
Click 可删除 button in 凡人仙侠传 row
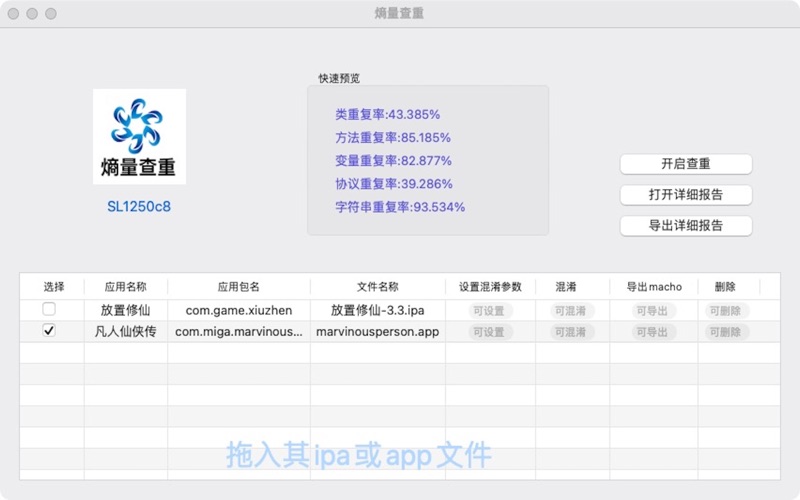(x=726, y=332)
